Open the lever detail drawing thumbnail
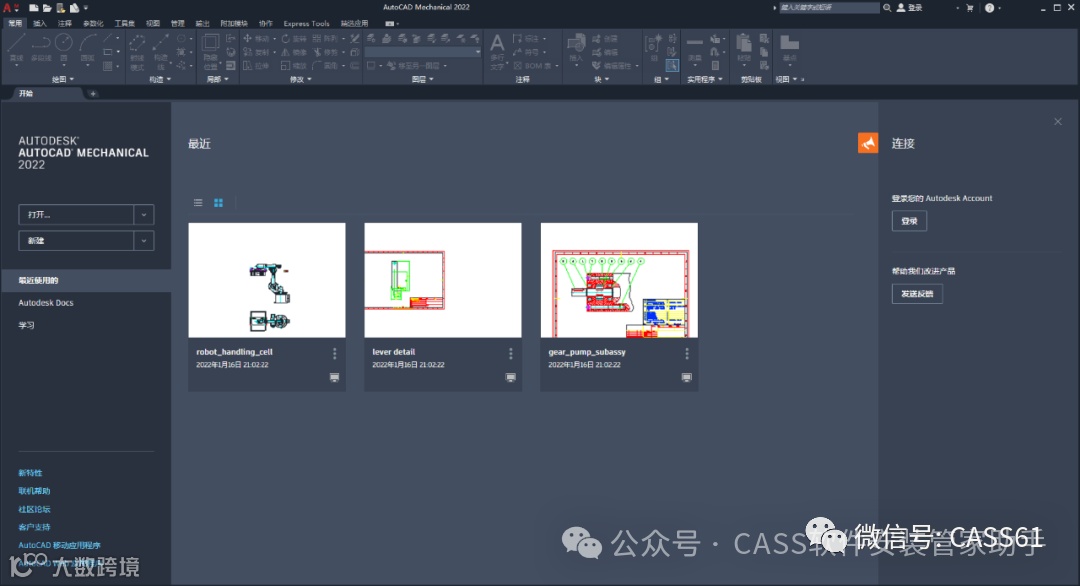The image size is (1080, 586). pos(443,280)
